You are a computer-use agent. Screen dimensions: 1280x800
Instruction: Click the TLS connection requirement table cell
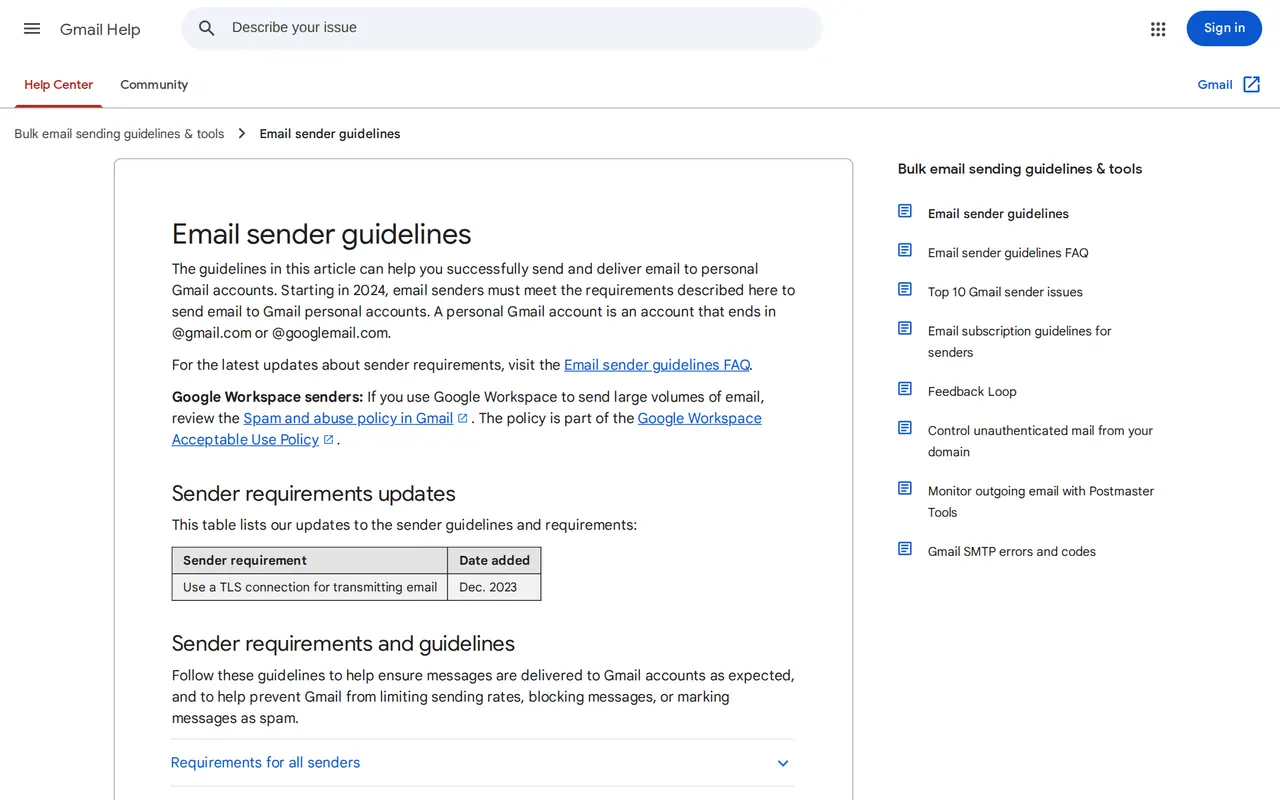pos(310,587)
